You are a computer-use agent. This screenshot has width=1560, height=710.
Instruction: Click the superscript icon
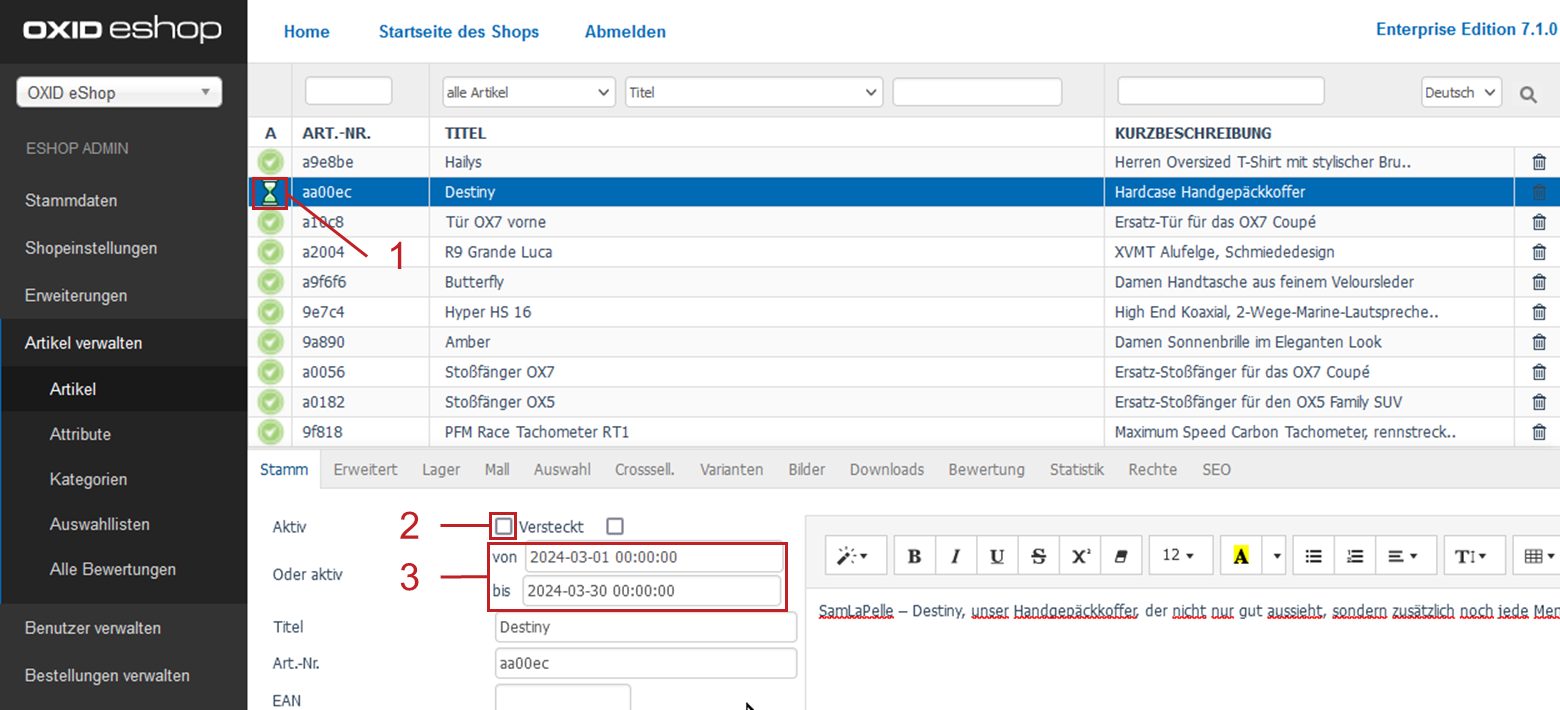coord(1080,556)
